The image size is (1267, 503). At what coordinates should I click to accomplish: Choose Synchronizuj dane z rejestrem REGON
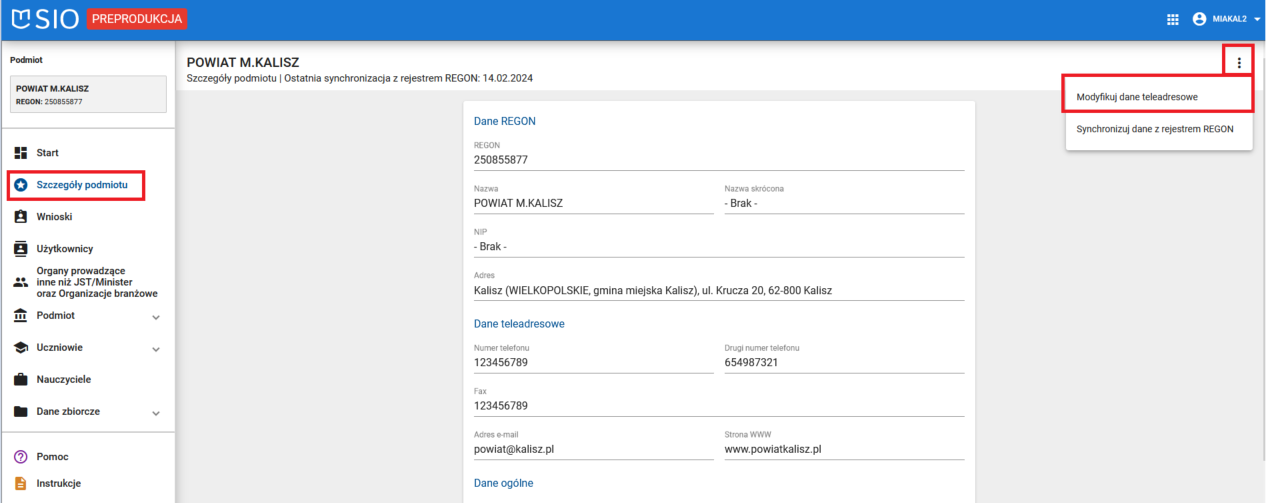pos(1154,129)
